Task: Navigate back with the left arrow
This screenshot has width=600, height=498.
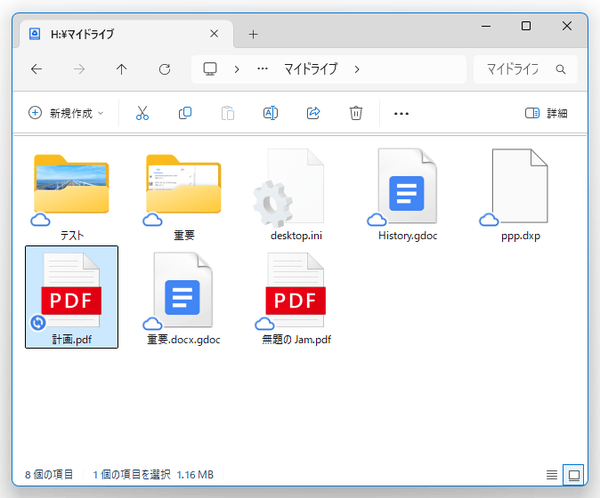Action: point(37,70)
